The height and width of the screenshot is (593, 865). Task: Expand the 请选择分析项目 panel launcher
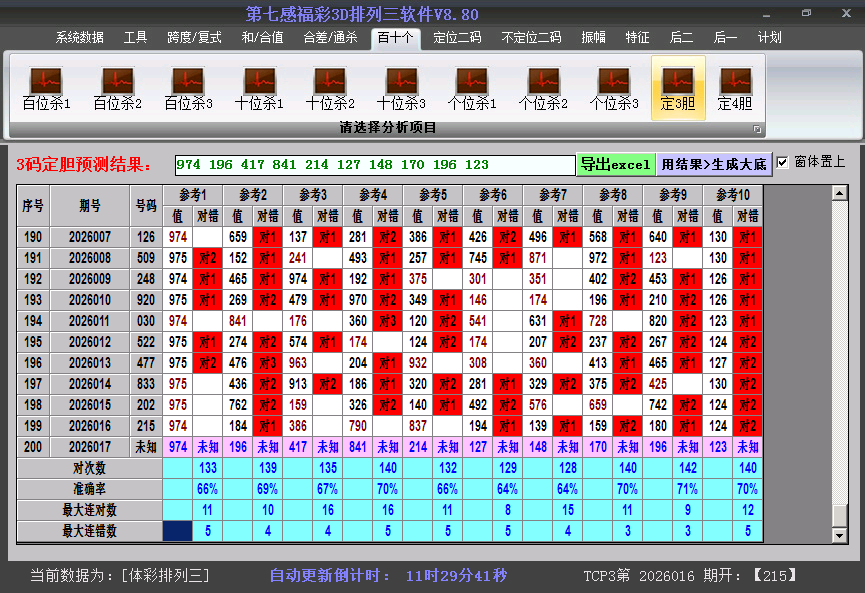(x=757, y=129)
